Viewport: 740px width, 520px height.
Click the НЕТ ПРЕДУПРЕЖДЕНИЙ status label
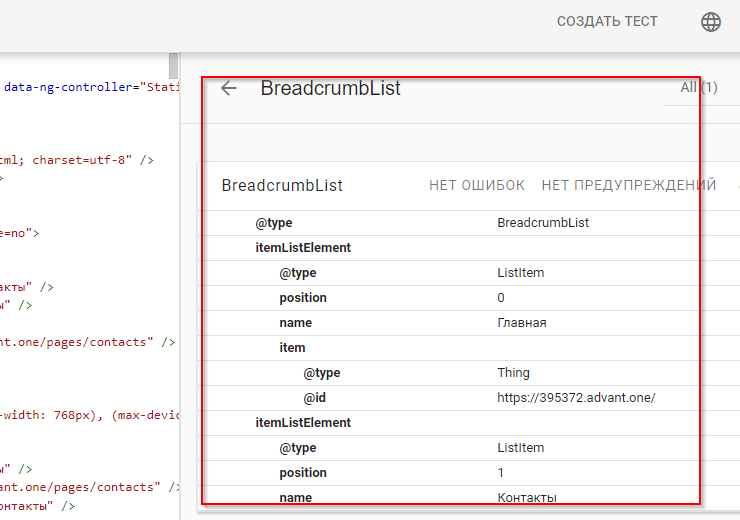[x=628, y=185]
